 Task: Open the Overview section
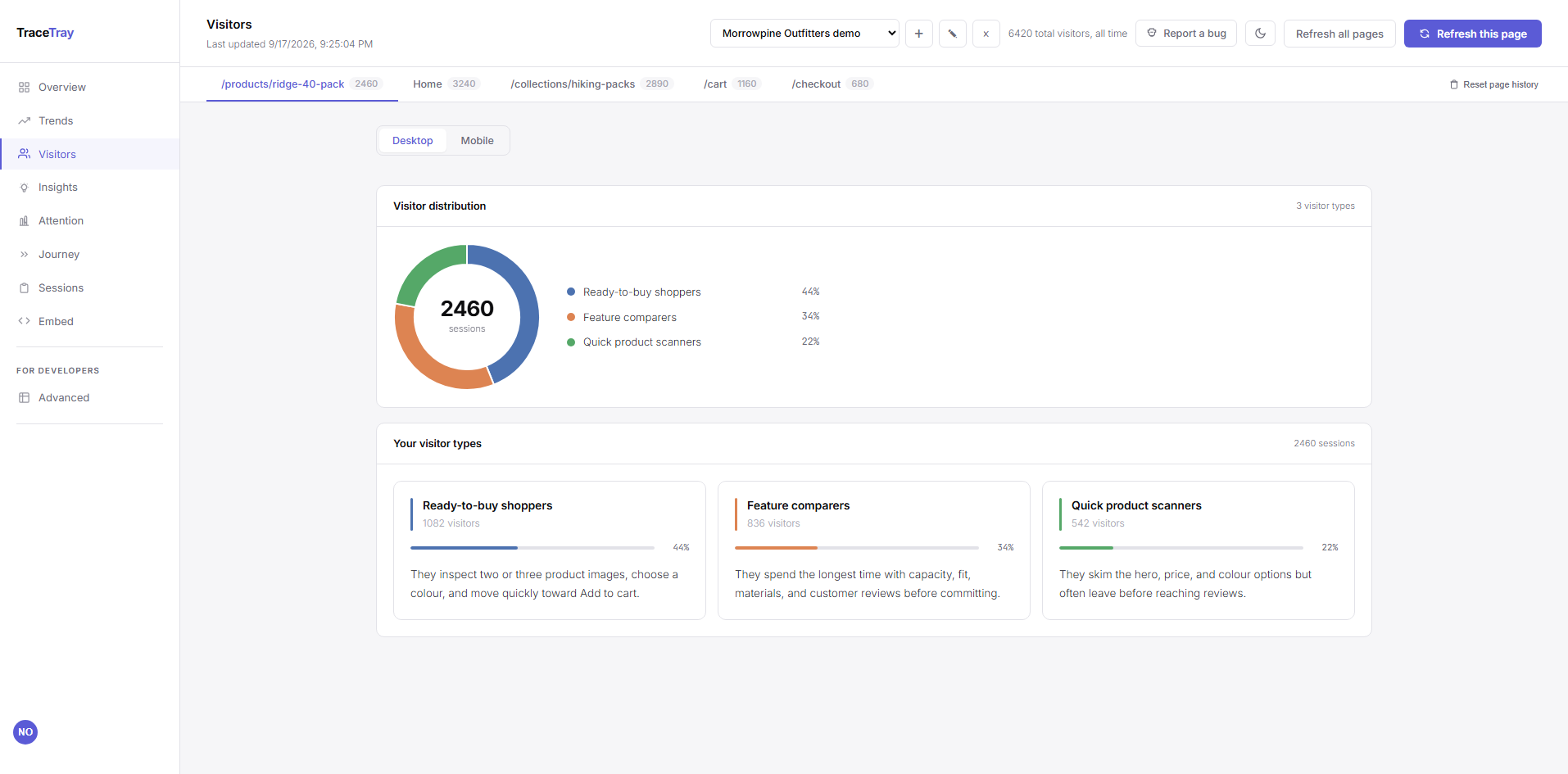coord(89,87)
